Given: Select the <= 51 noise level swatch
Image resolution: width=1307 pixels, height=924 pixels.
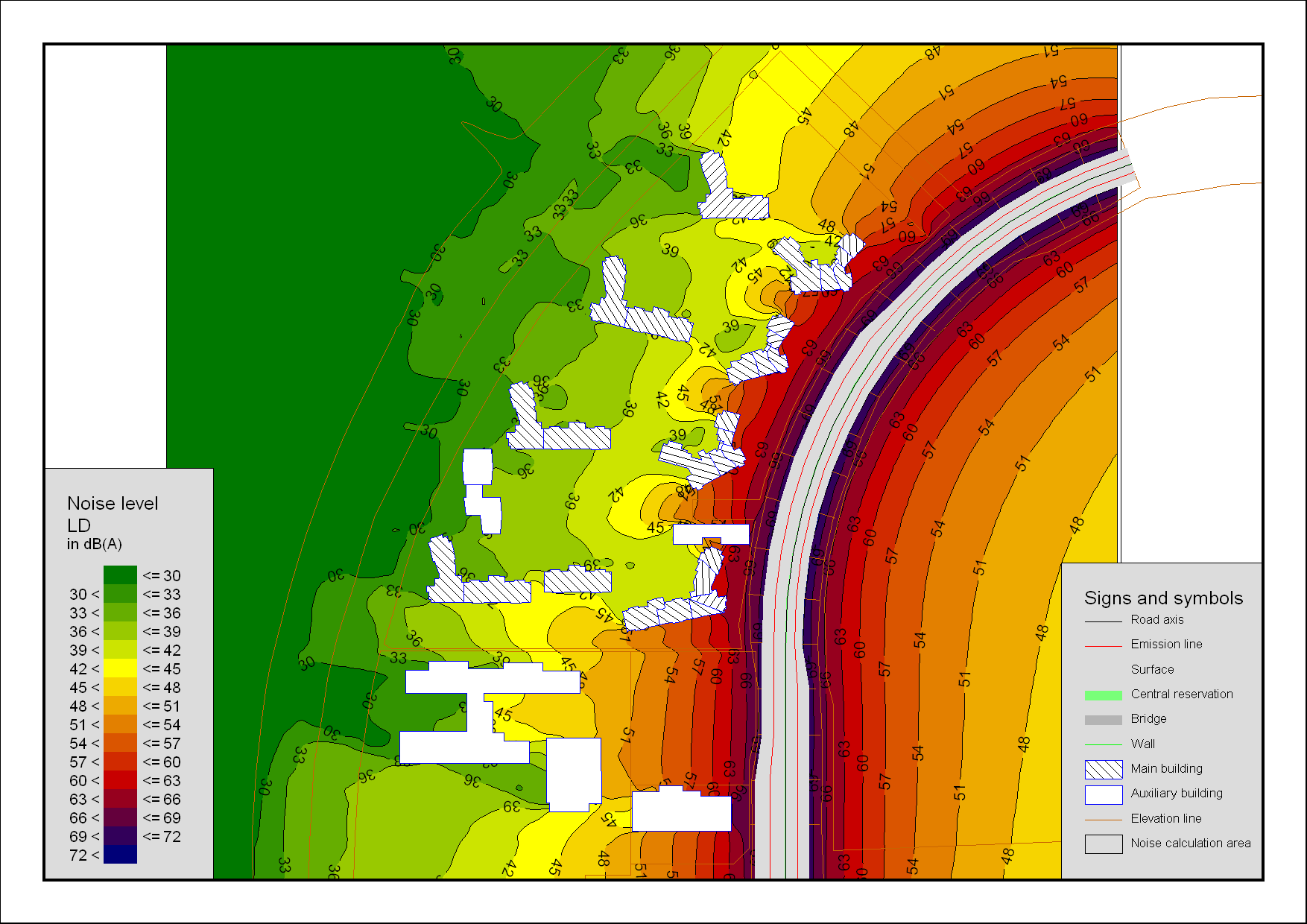Looking at the screenshot, I should pos(120,706).
